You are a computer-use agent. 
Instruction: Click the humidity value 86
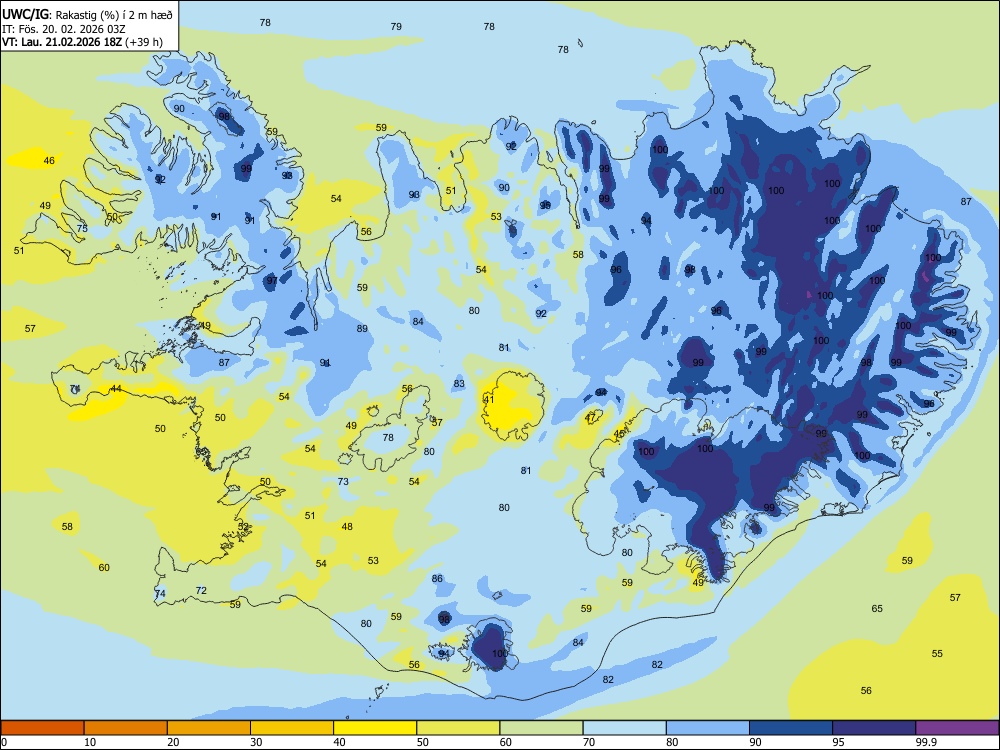tap(437, 578)
